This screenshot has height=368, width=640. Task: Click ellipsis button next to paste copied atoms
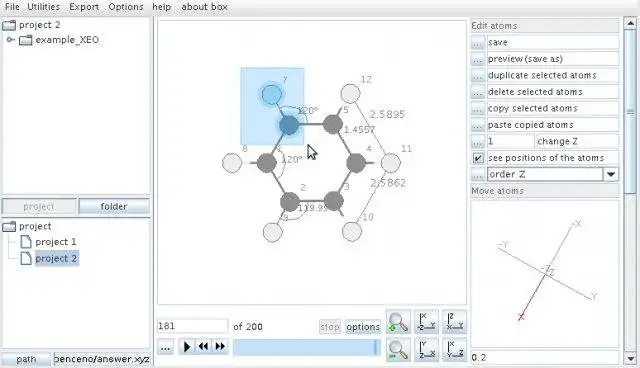coord(478,125)
